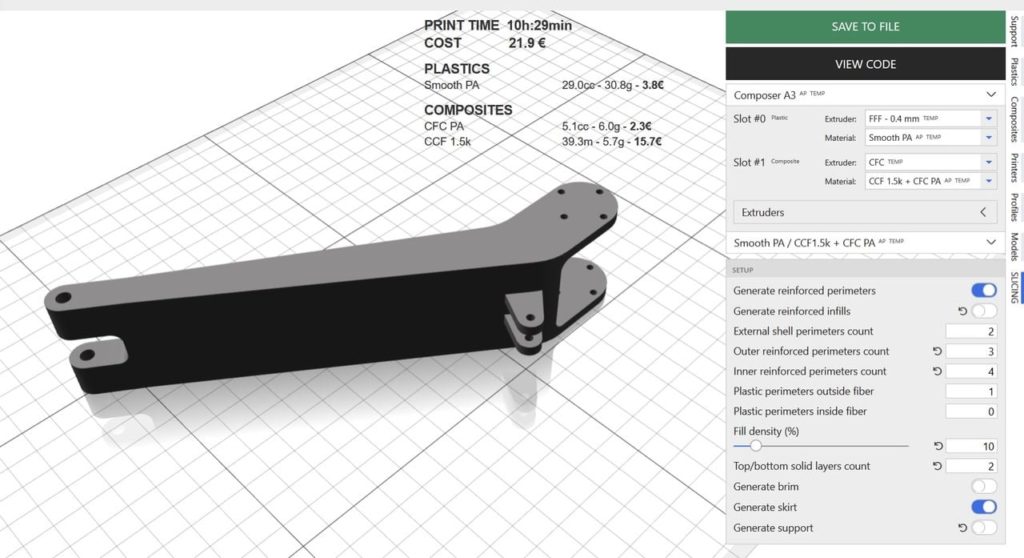Reset Outer reinforced perimeters count value
This screenshot has width=1024, height=558.
(x=938, y=351)
